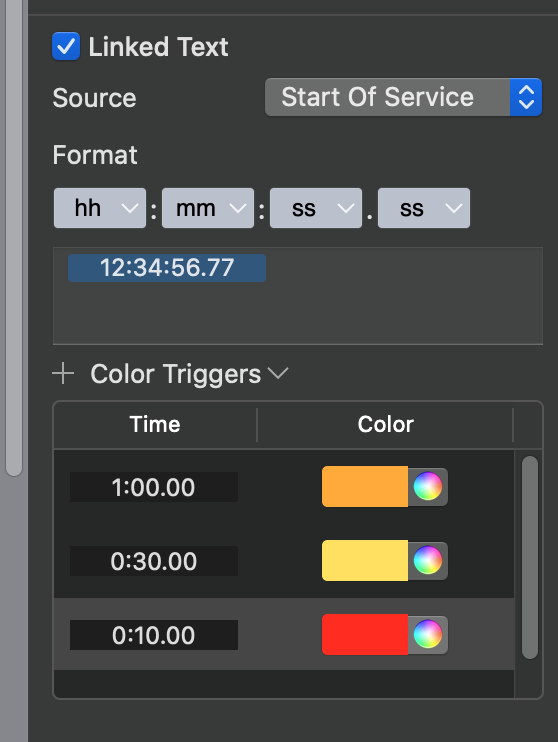Open the hh format dropdown
558x742 pixels.
100,208
